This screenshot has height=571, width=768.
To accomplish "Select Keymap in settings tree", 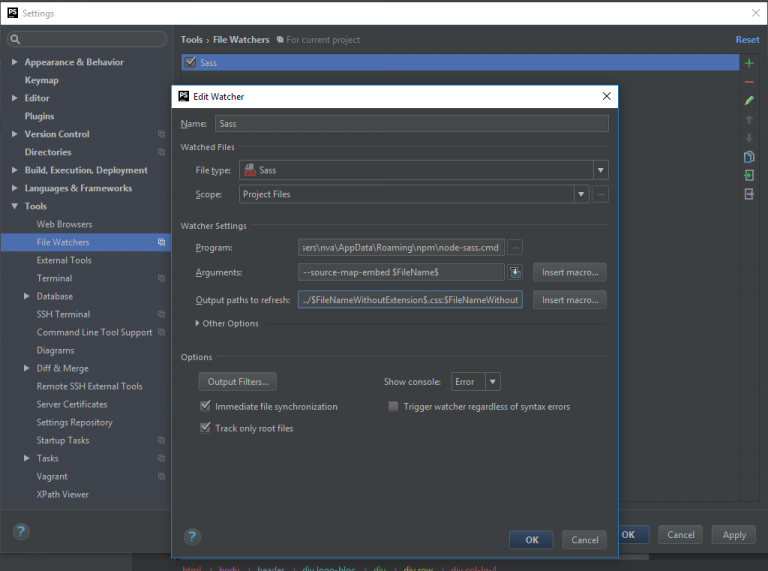I will [x=42, y=80].
